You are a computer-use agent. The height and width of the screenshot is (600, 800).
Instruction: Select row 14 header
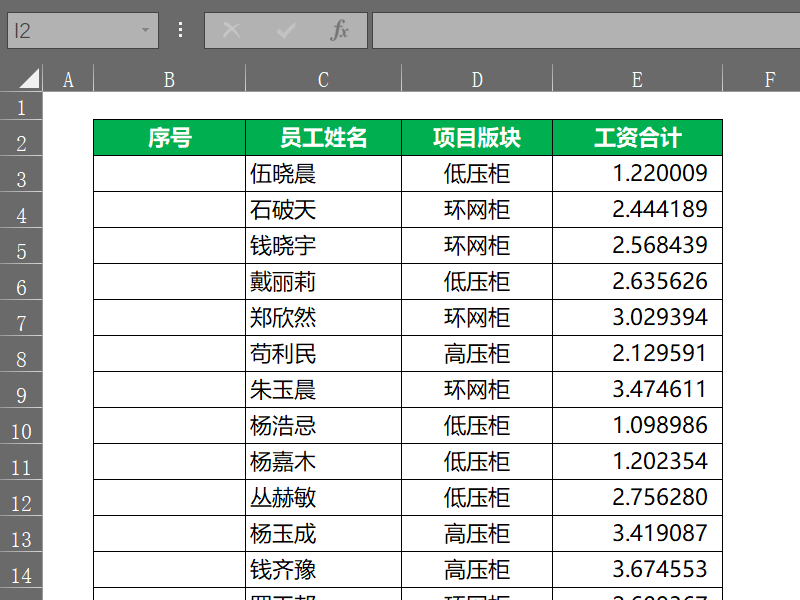pos(21,569)
